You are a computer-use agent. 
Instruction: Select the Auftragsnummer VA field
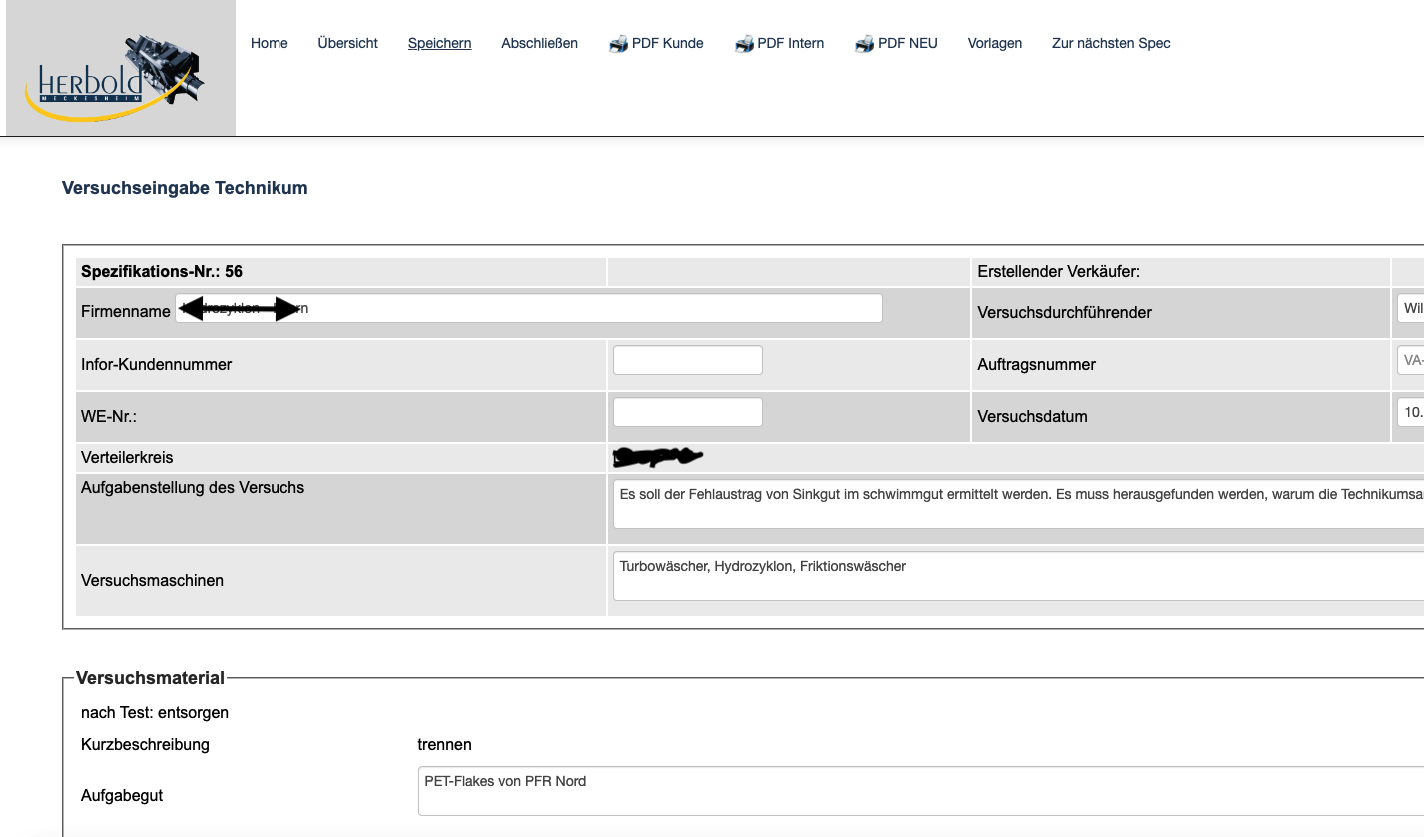pyautogui.click(x=1412, y=360)
